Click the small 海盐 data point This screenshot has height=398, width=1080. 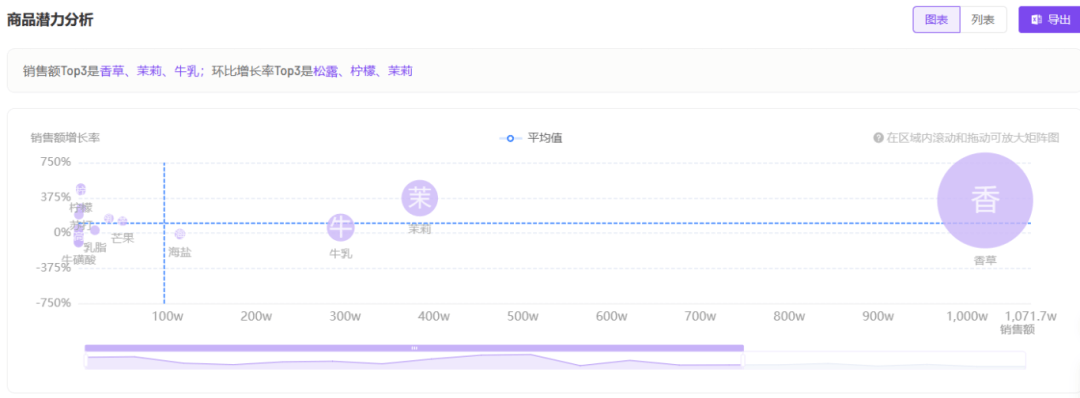pyautogui.click(x=180, y=234)
